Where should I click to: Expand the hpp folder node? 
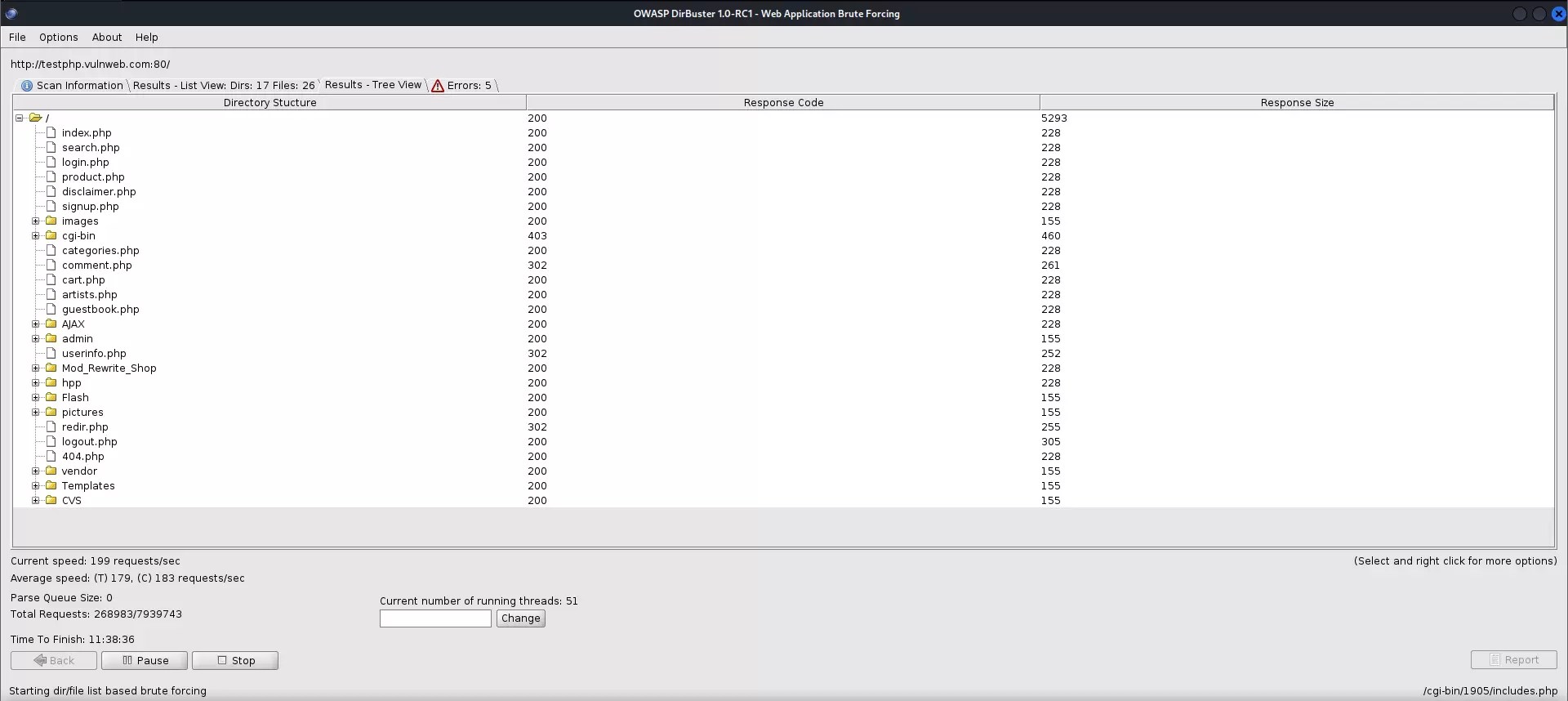click(x=35, y=382)
